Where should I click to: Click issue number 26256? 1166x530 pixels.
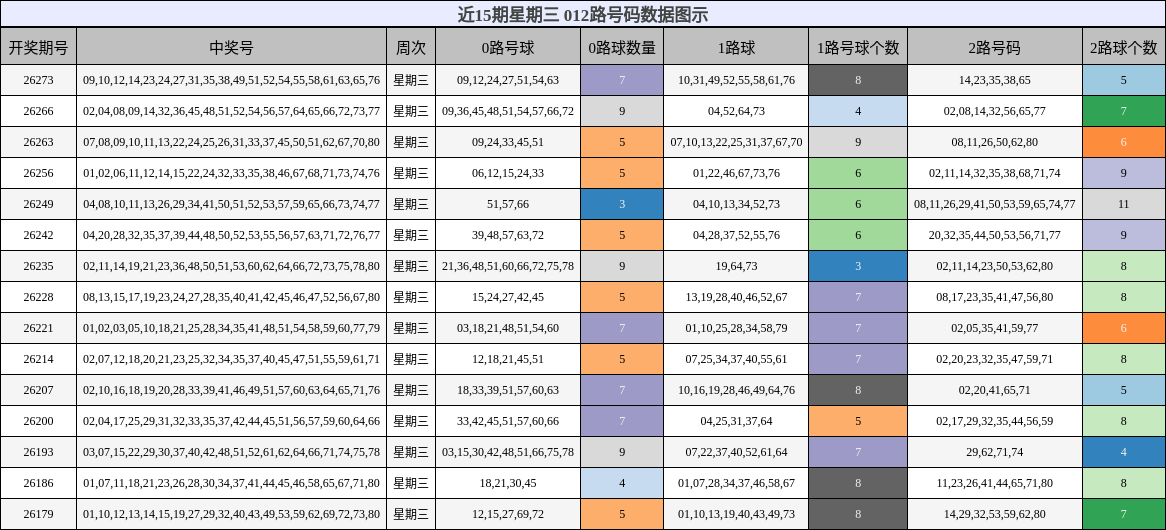[x=38, y=173]
